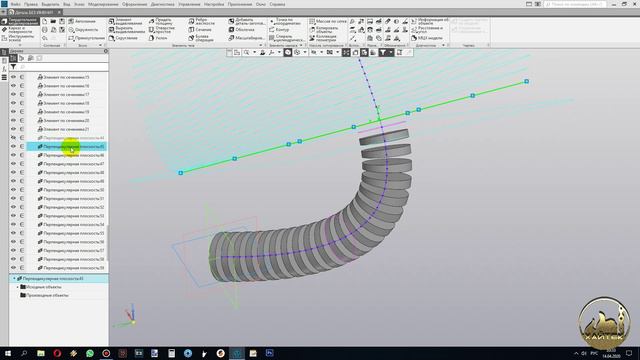Select the Окружность circle tool
Viewport: 640px width, 360px height.
83,30
